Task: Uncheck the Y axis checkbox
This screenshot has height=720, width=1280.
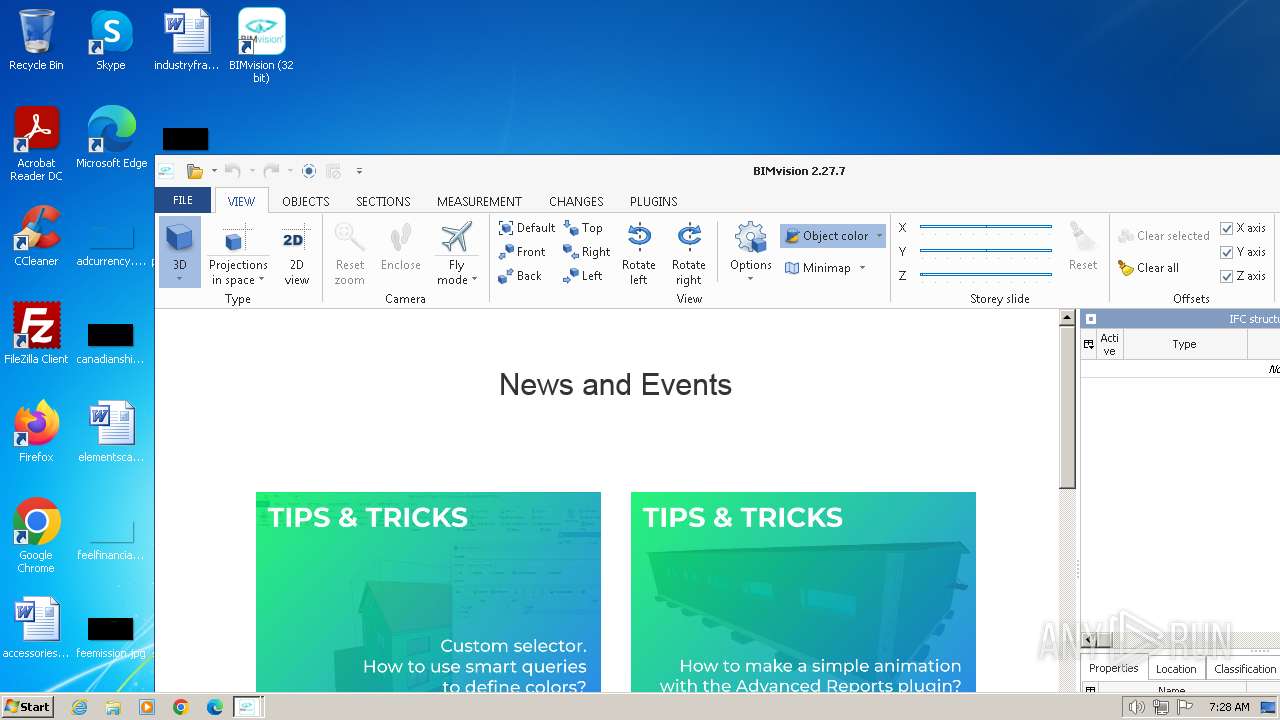Action: pyautogui.click(x=1227, y=252)
